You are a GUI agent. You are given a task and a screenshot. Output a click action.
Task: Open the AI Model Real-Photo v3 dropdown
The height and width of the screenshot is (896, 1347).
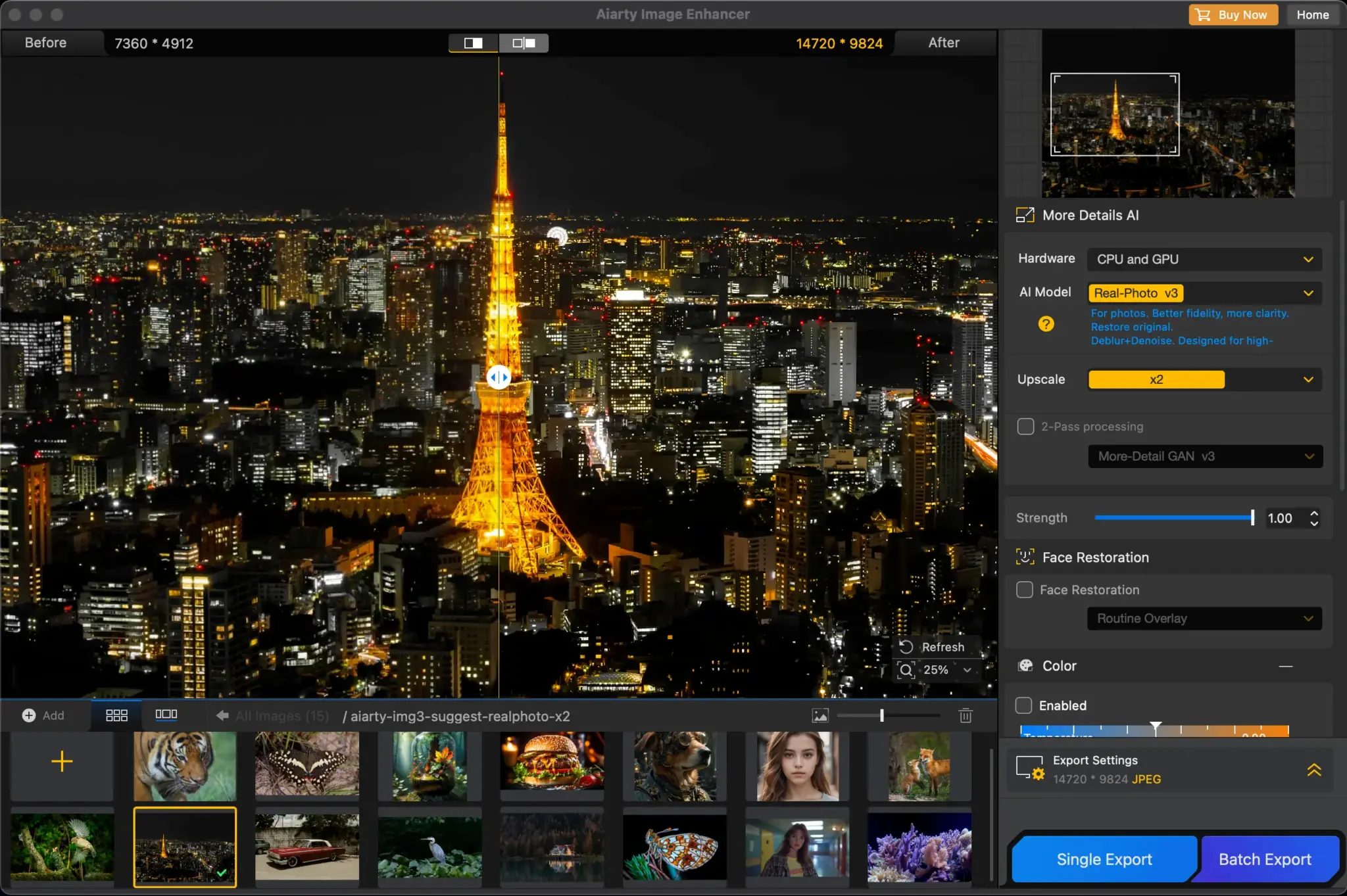pyautogui.click(x=1204, y=293)
